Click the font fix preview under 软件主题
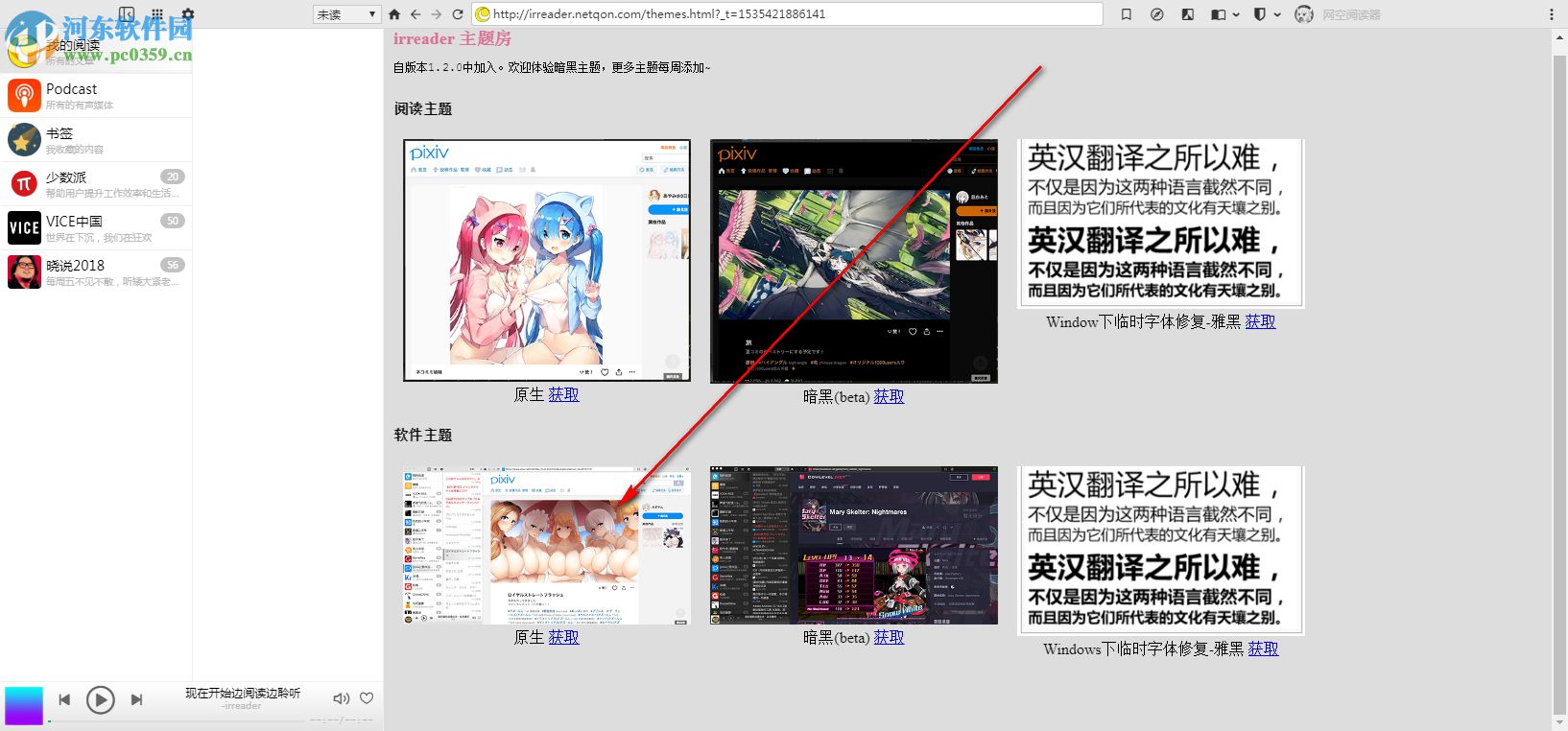 1160,551
